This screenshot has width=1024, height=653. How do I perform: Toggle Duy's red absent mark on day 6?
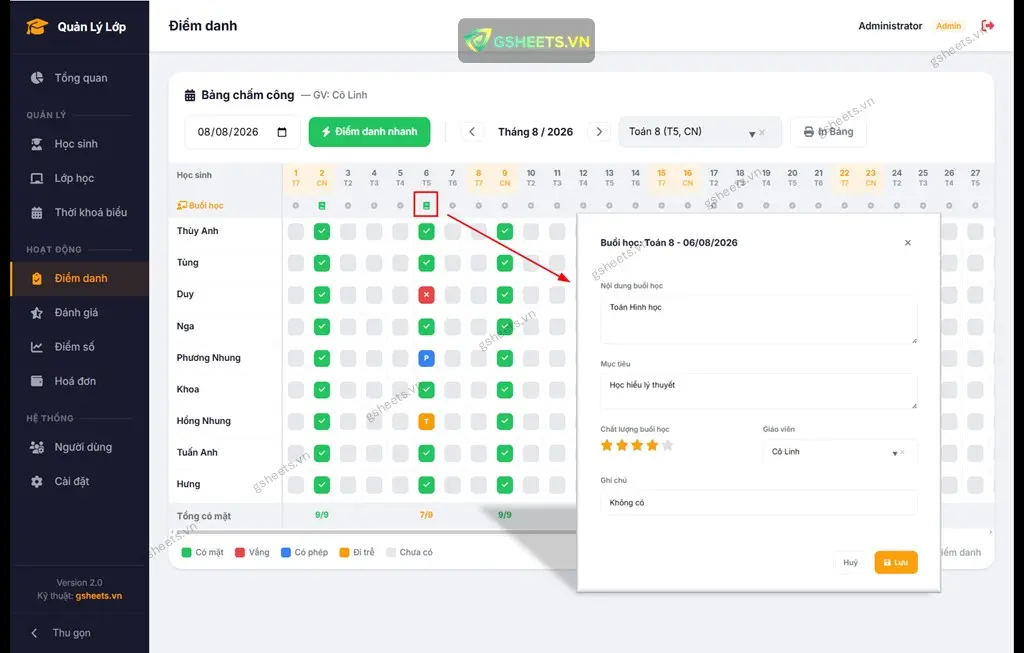point(426,295)
